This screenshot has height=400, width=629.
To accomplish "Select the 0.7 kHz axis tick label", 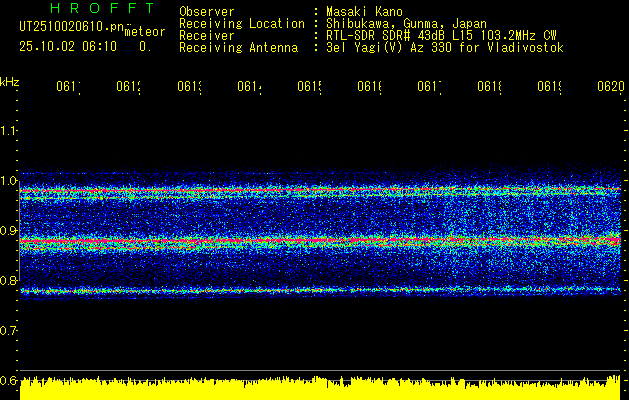I will [10, 330].
